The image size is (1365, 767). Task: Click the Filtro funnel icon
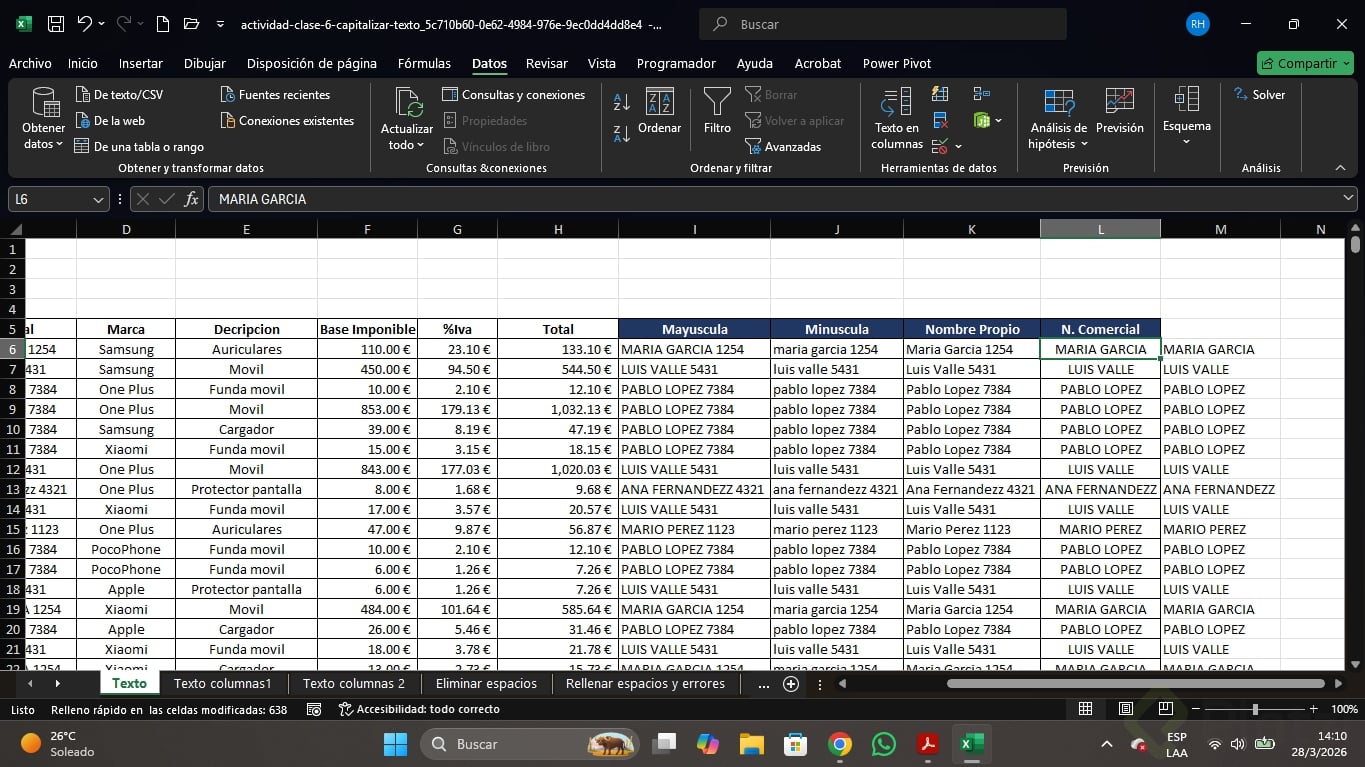coord(717,110)
